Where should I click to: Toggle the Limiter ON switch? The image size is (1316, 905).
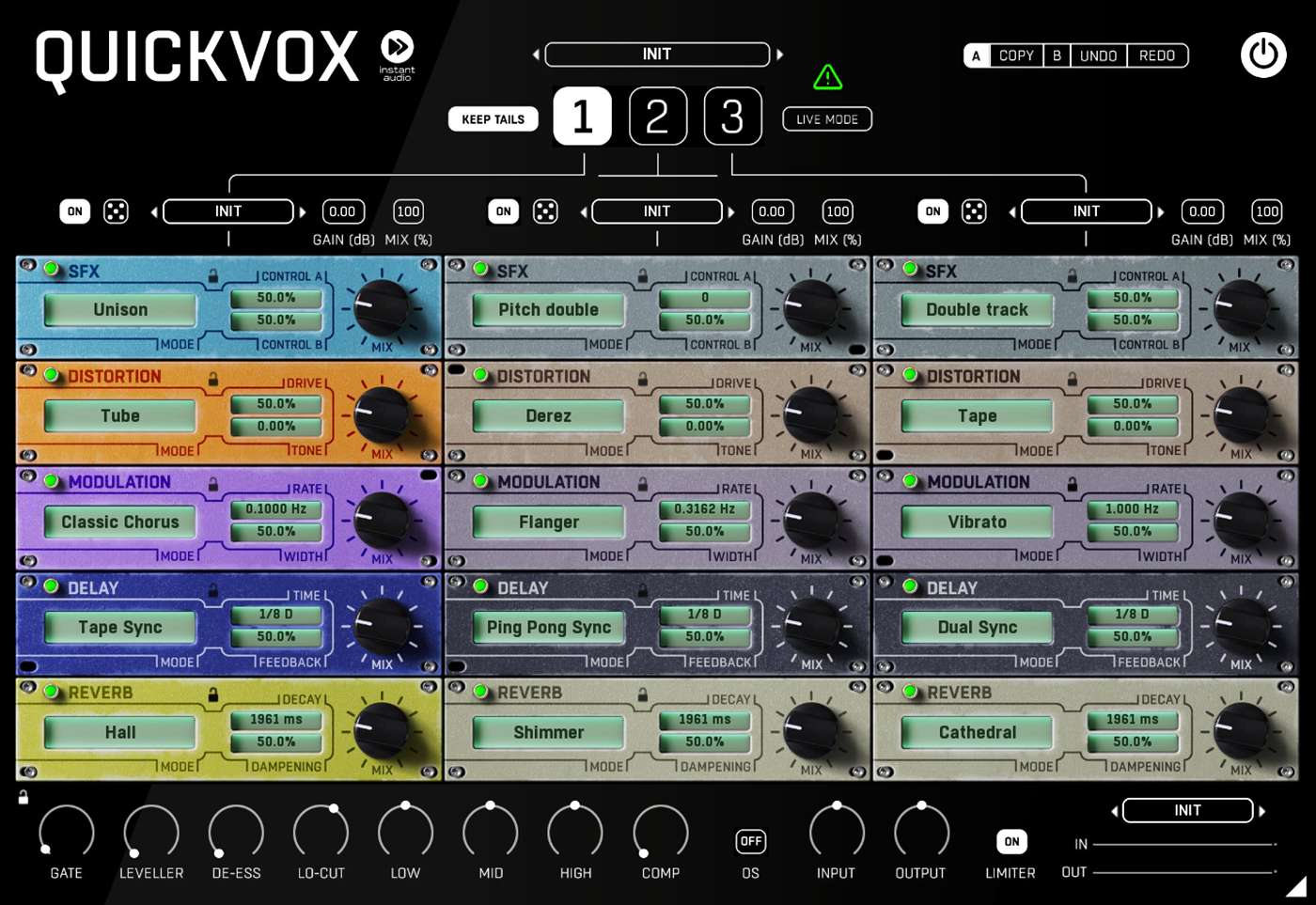(x=1010, y=841)
